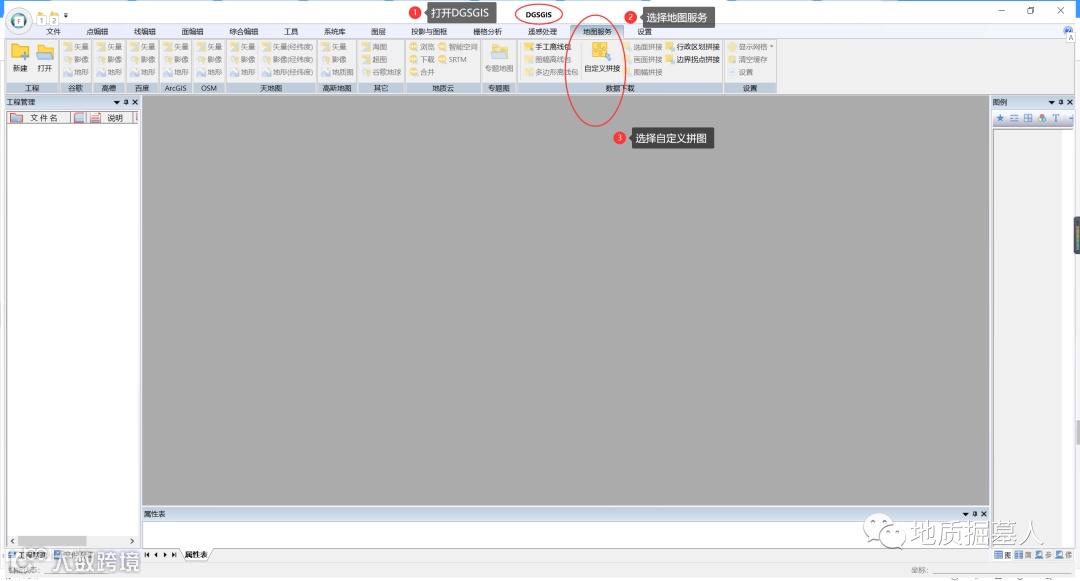Viewport: 1080px width, 581px height.
Task: Click the 工程管理 scrollbar right arrow
Action: click(132, 541)
